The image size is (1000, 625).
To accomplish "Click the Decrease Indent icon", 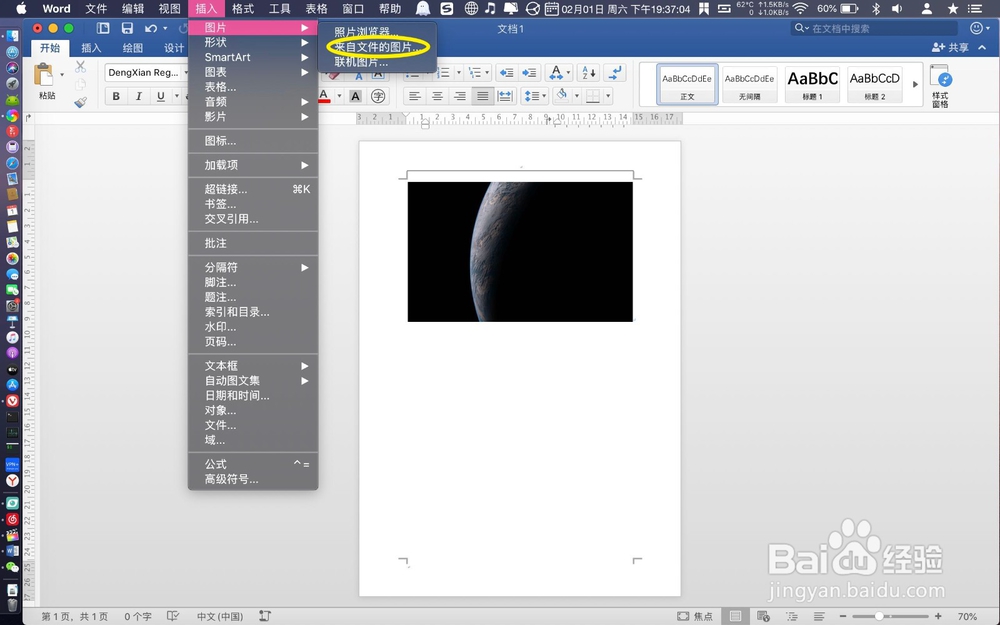I will pyautogui.click(x=506, y=73).
